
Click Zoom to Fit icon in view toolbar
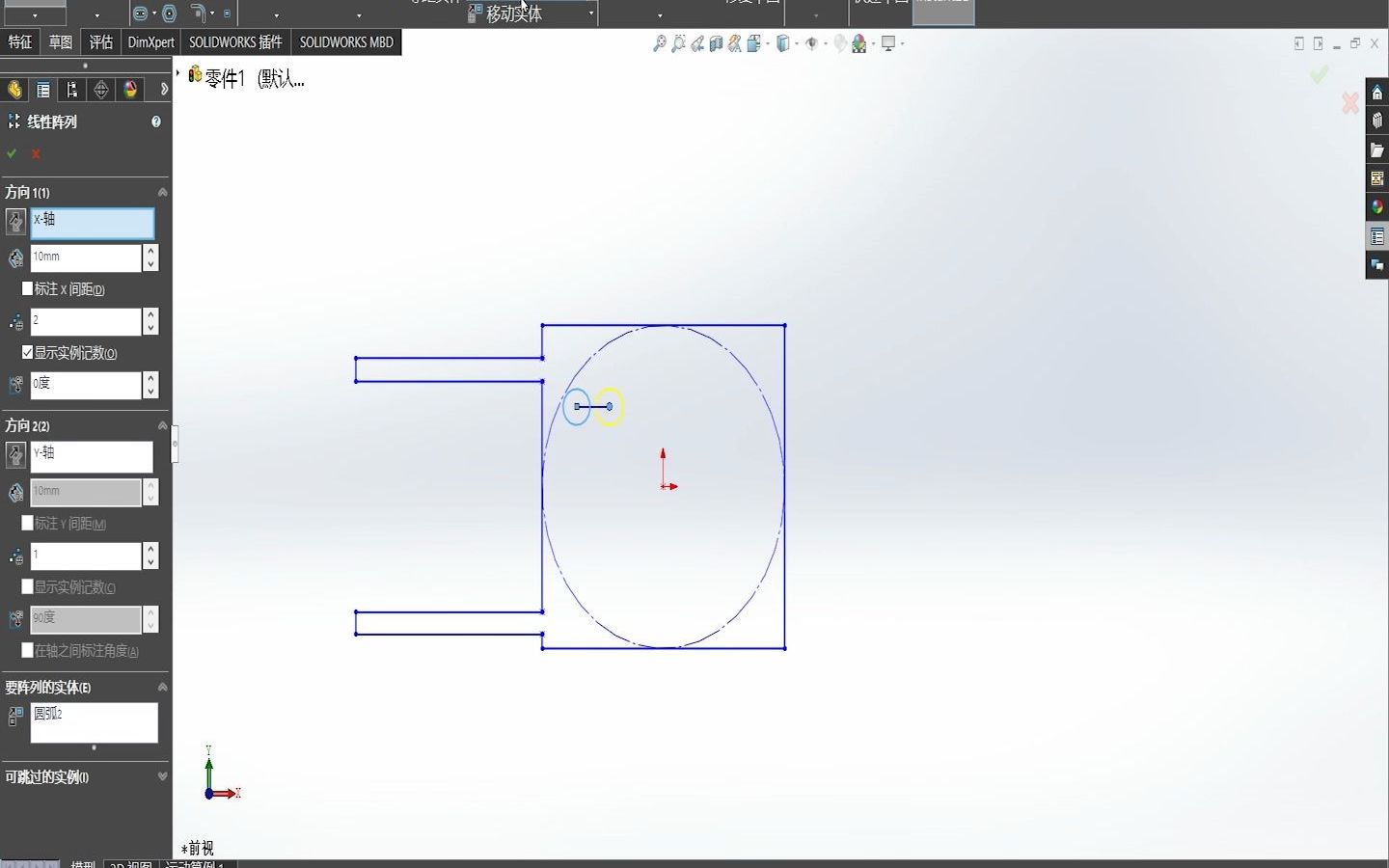pyautogui.click(x=660, y=43)
